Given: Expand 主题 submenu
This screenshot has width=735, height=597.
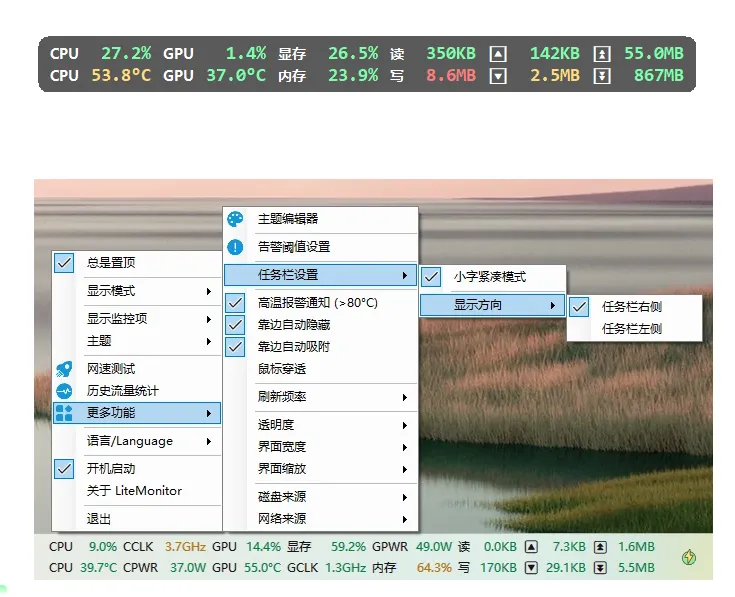Looking at the screenshot, I should [137, 341].
